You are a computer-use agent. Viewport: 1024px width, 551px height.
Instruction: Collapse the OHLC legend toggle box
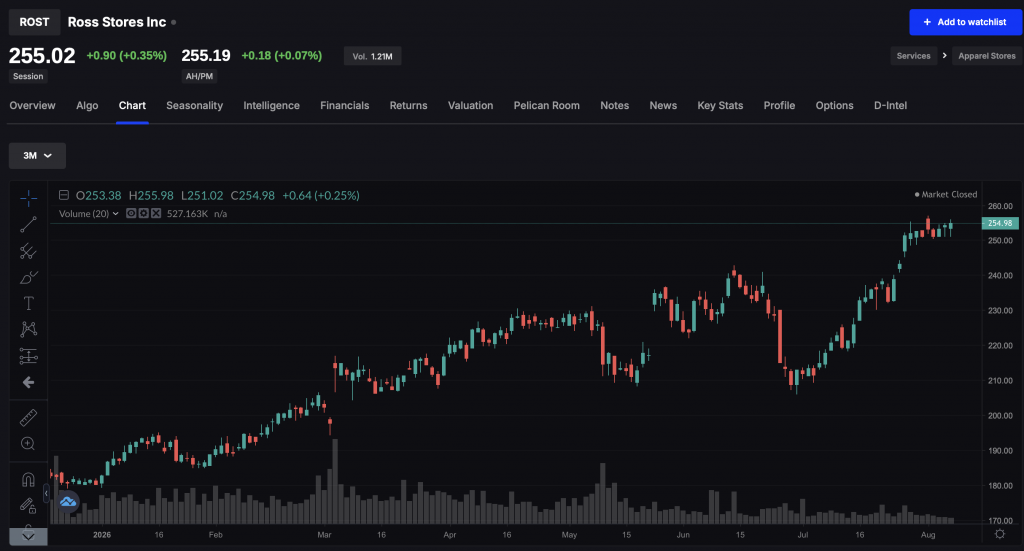coord(64,195)
